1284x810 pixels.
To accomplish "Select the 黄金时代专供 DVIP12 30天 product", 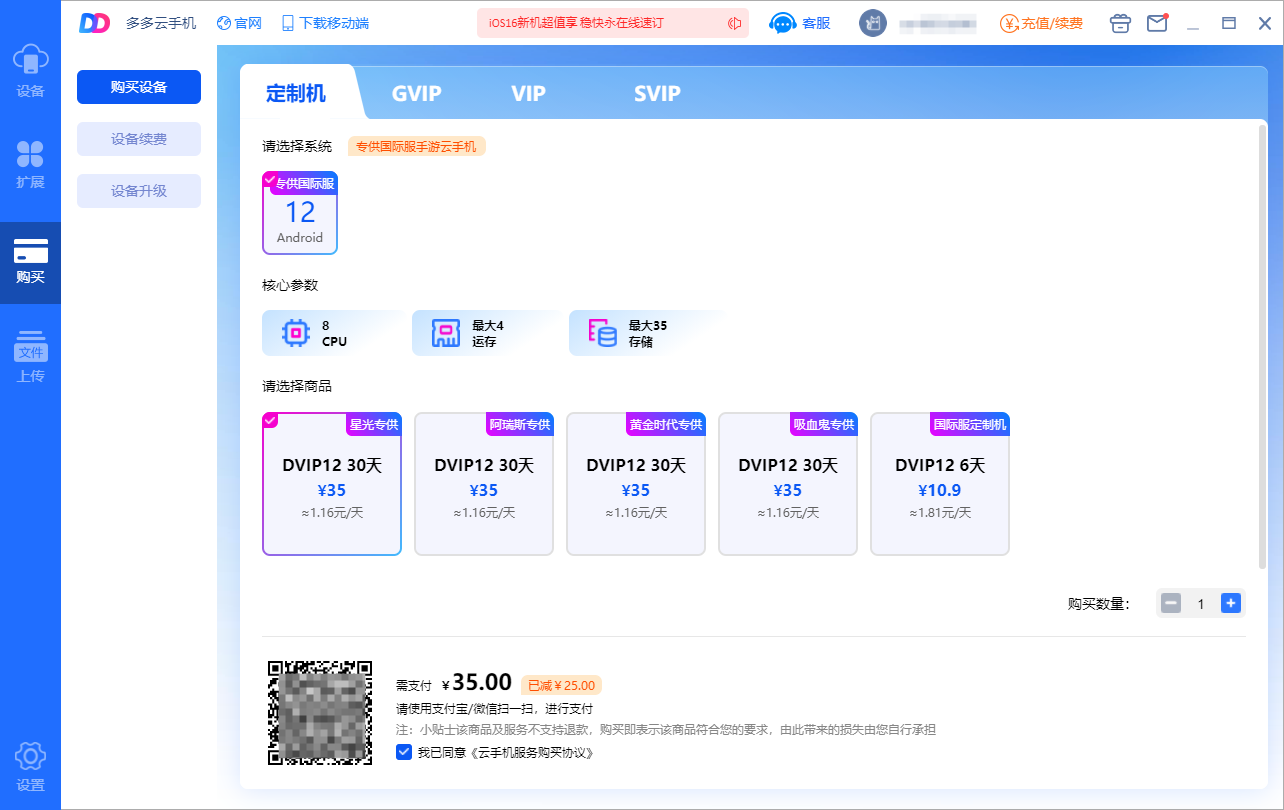I will [636, 483].
